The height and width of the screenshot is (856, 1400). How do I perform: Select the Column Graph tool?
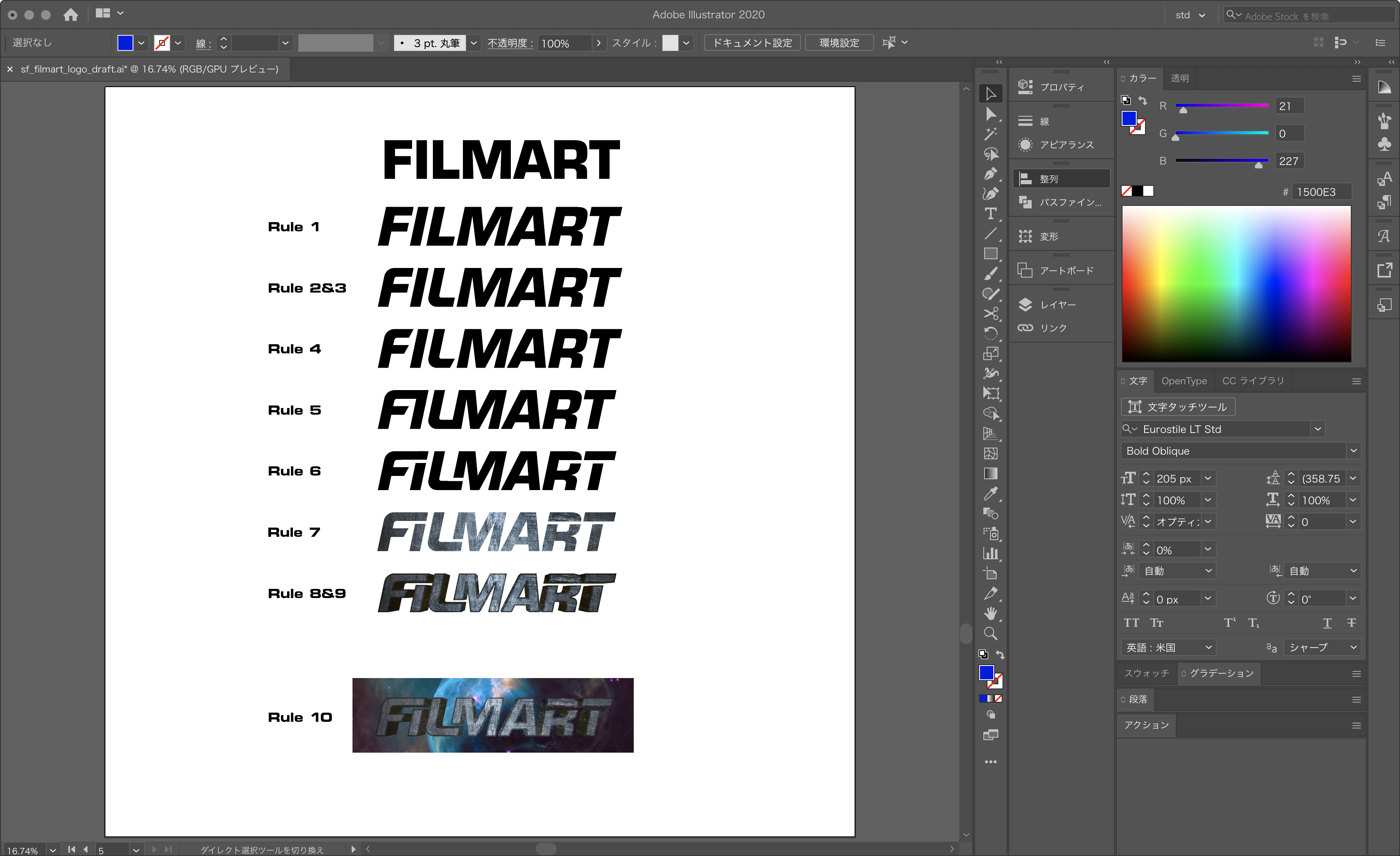click(x=990, y=553)
